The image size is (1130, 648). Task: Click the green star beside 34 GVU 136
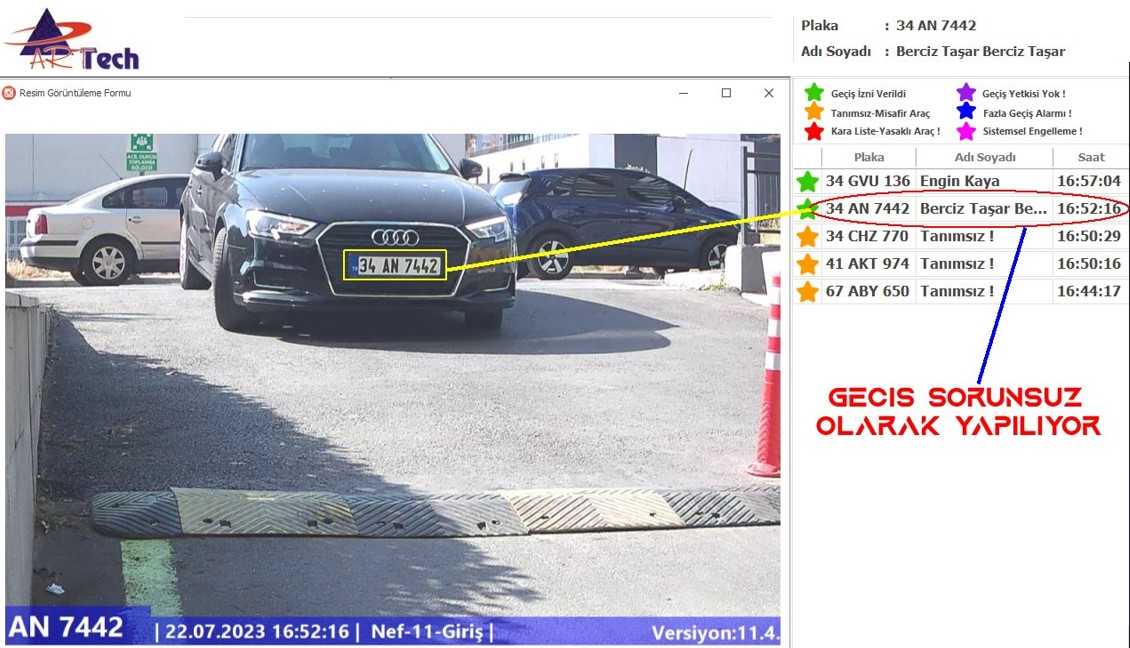808,181
